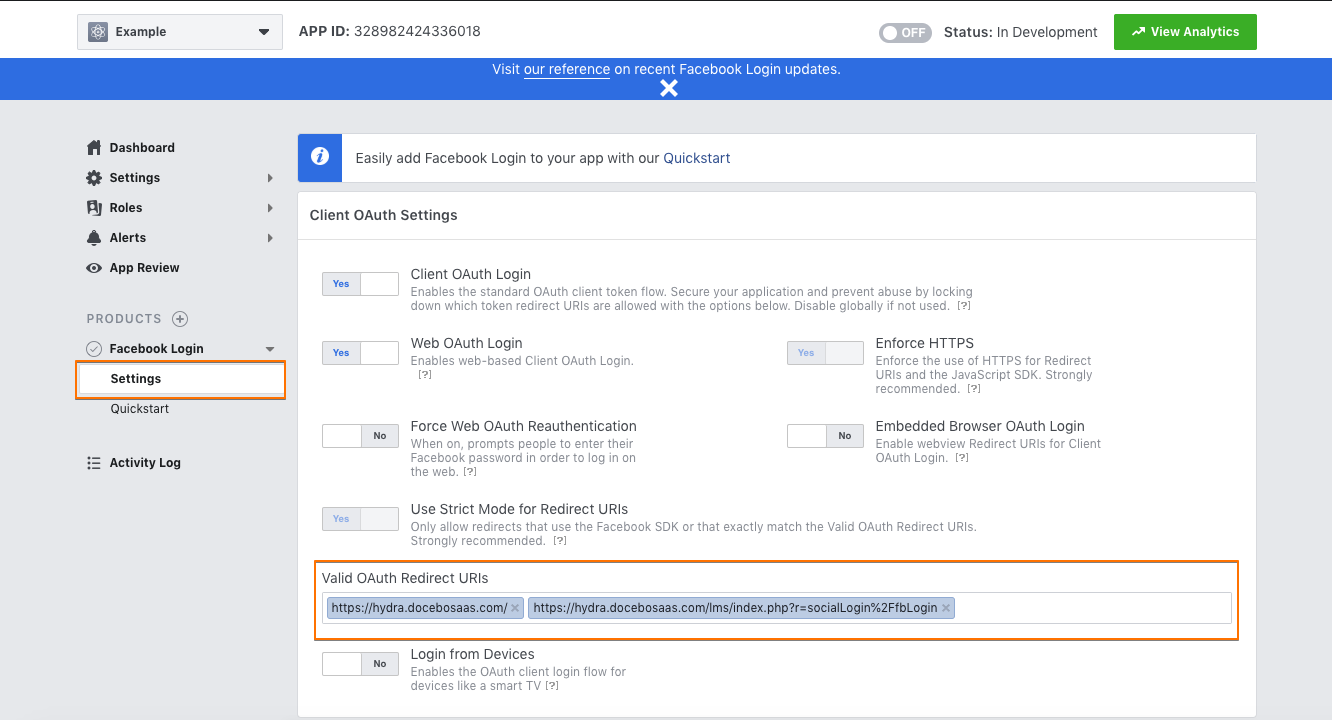
Task: Click the View Analytics button
Action: coord(1185,32)
